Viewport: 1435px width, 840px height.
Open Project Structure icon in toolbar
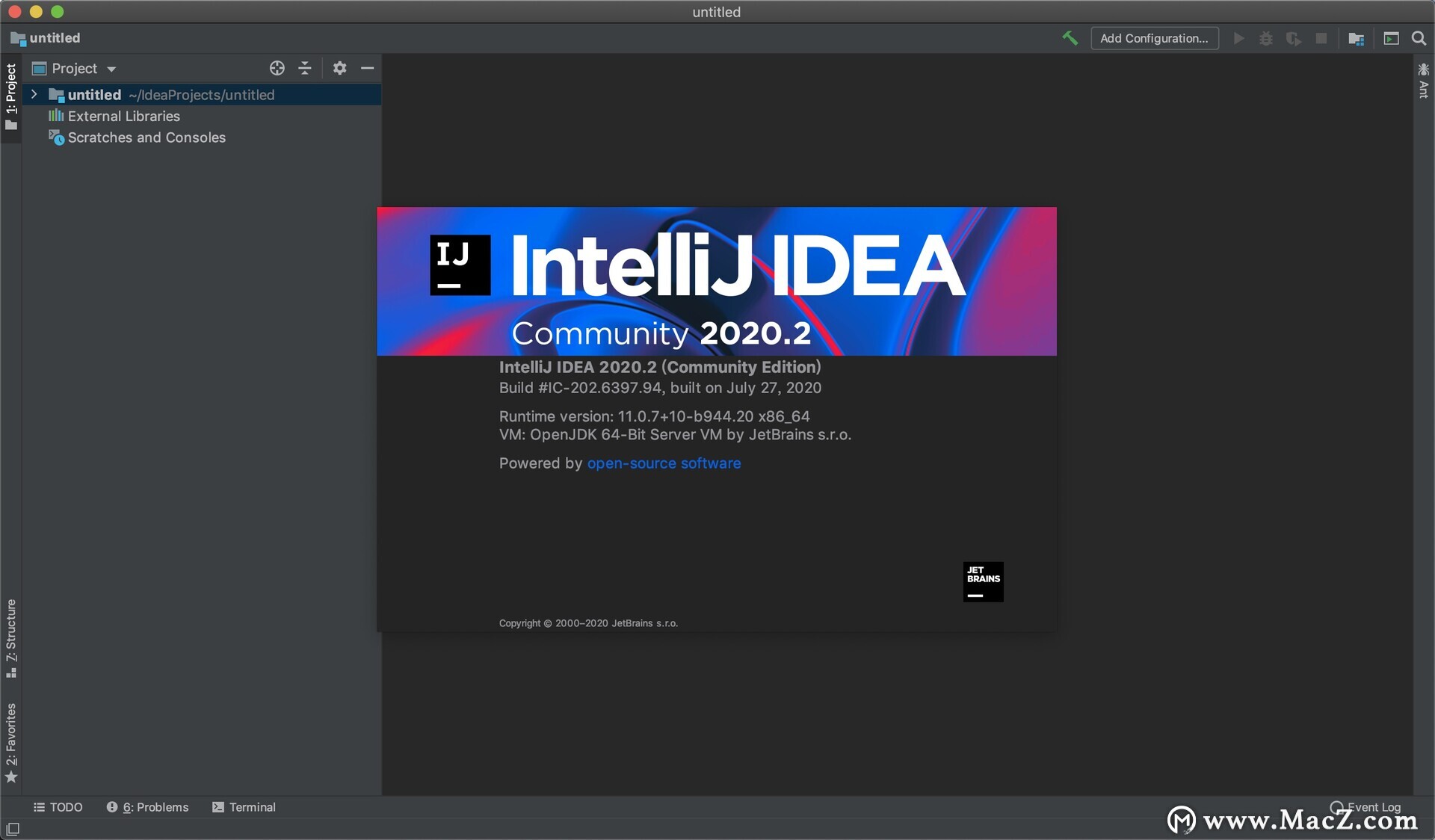(x=1356, y=38)
